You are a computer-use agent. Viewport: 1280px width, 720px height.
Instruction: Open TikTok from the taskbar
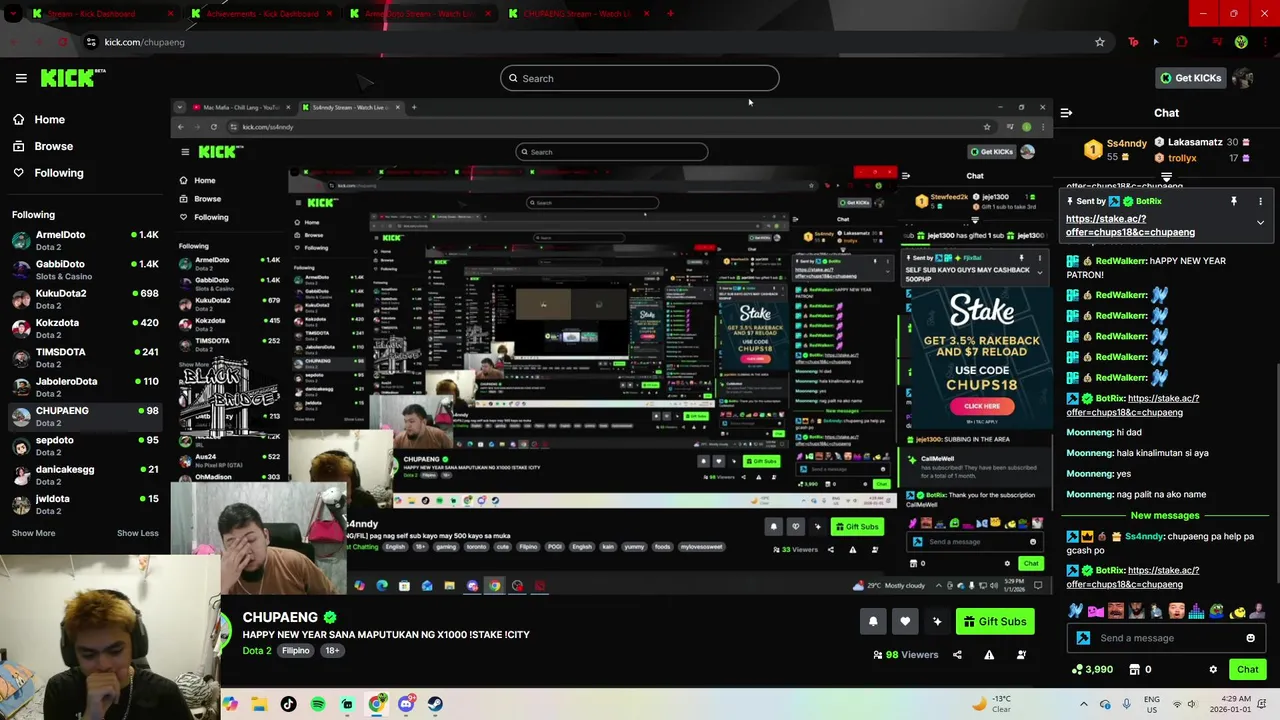(x=289, y=704)
